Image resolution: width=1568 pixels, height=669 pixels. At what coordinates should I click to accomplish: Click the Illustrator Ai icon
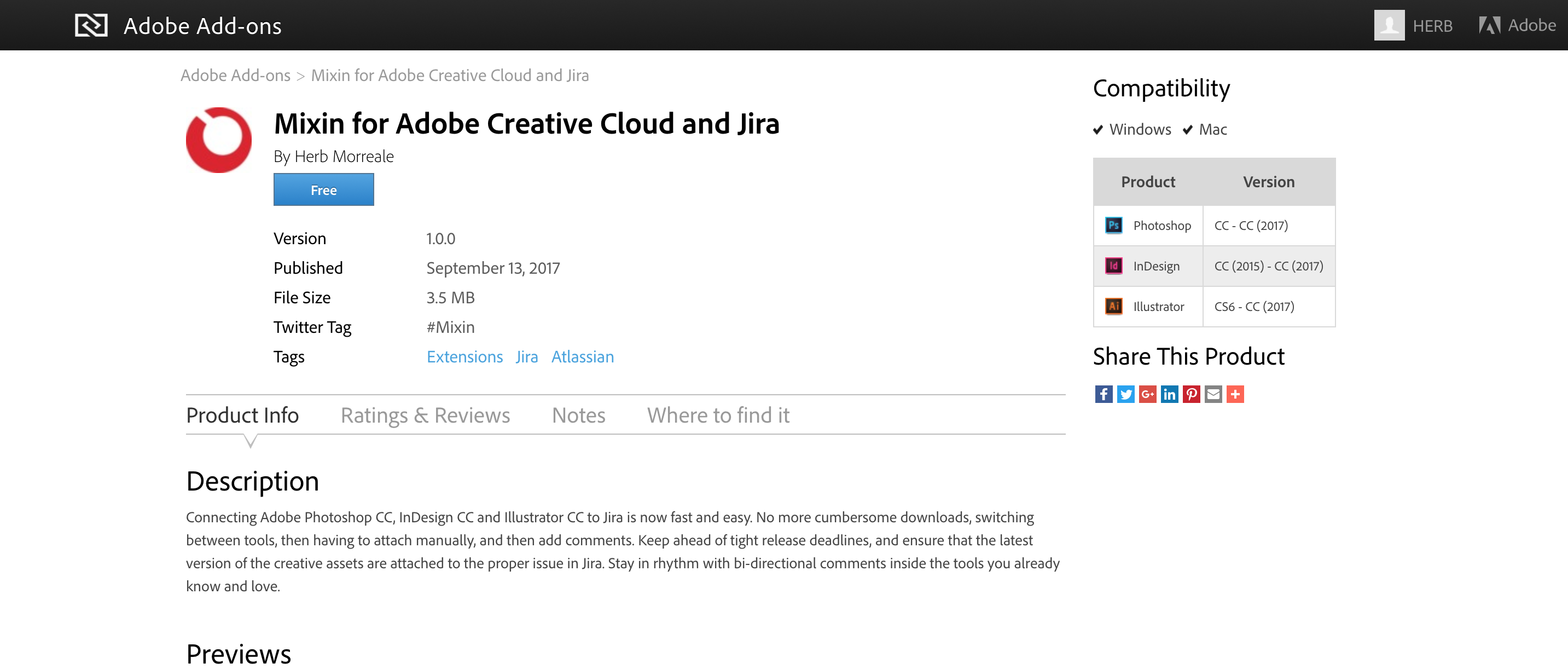(1113, 307)
